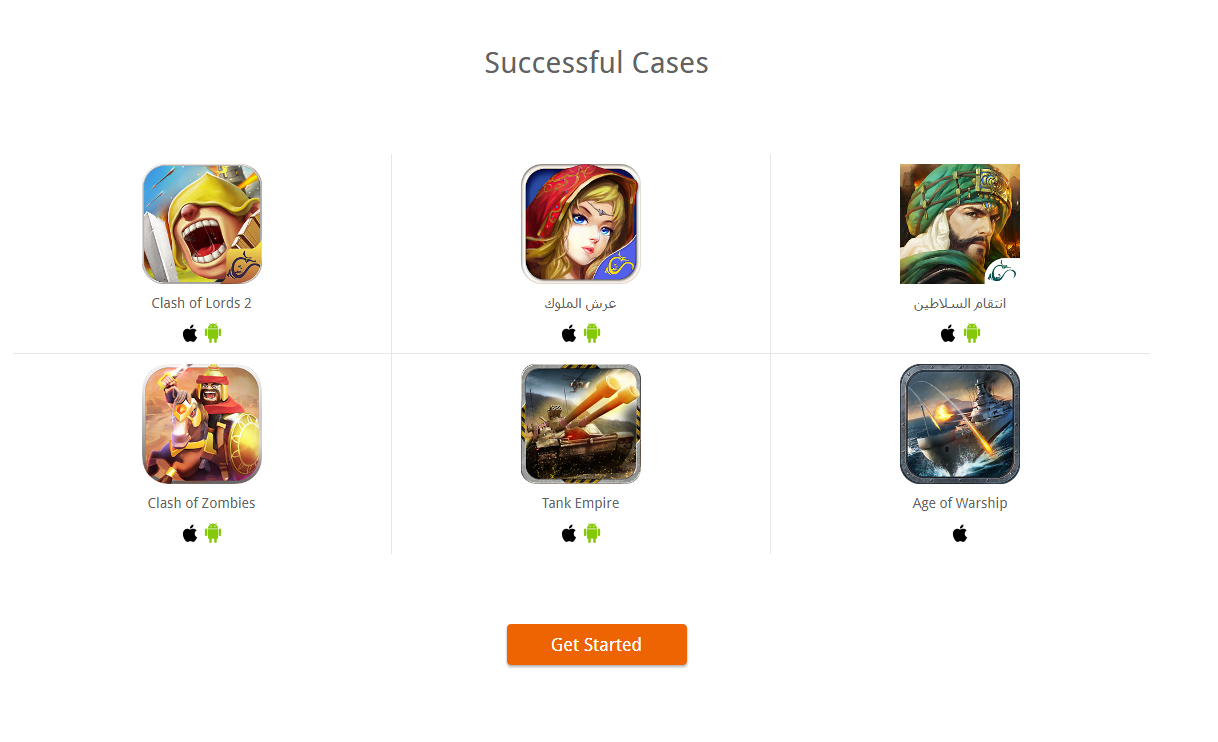Click Android icon under انتقام السلاطين
The height and width of the screenshot is (742, 1218).
click(x=972, y=333)
